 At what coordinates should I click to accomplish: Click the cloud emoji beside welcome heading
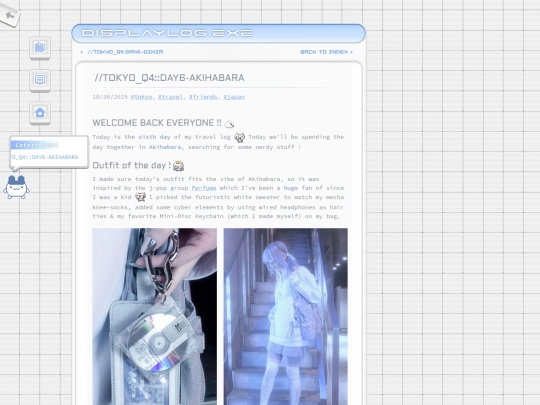click(229, 123)
